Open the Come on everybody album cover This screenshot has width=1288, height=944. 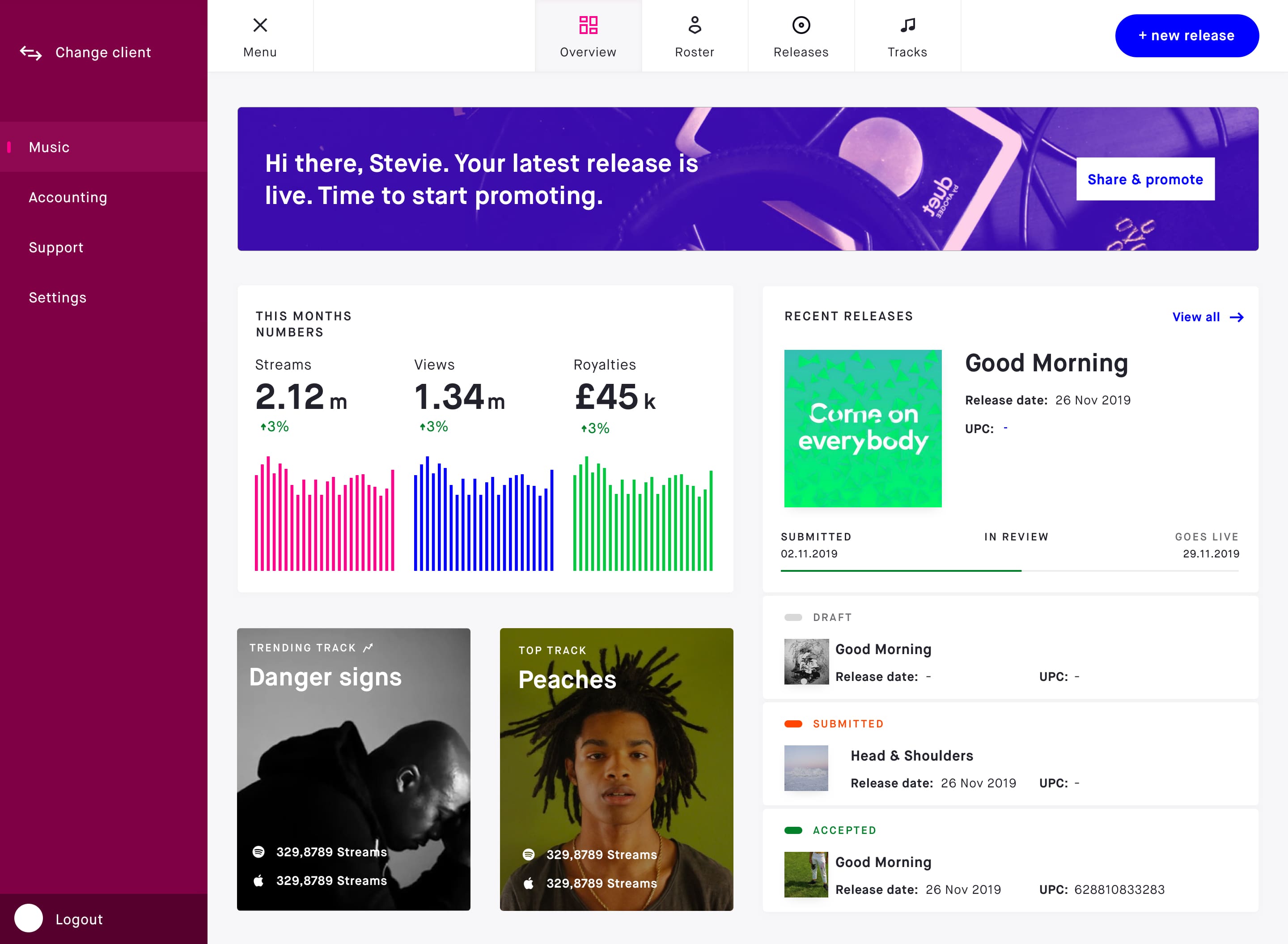[863, 429]
